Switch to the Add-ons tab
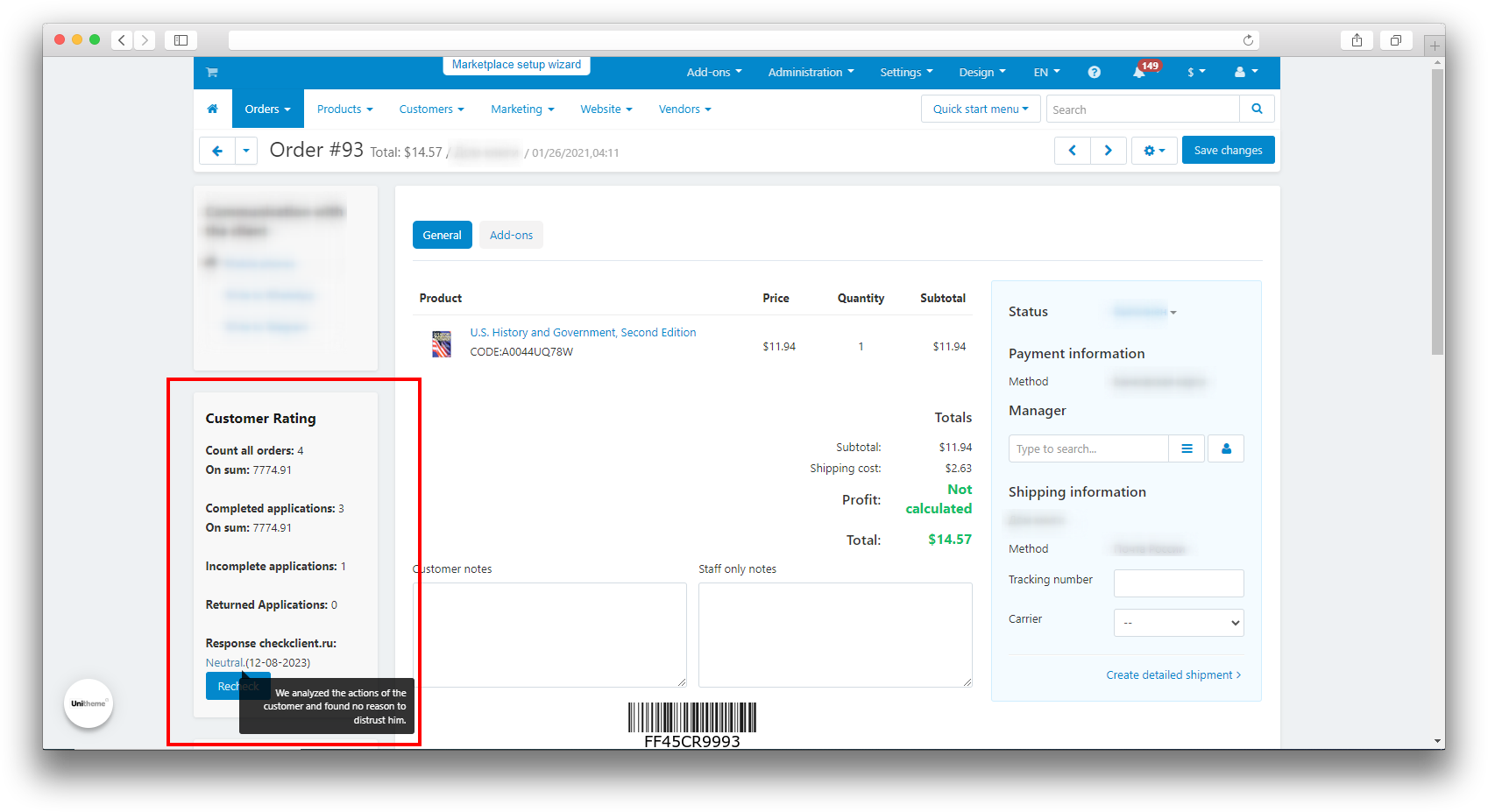 [511, 235]
